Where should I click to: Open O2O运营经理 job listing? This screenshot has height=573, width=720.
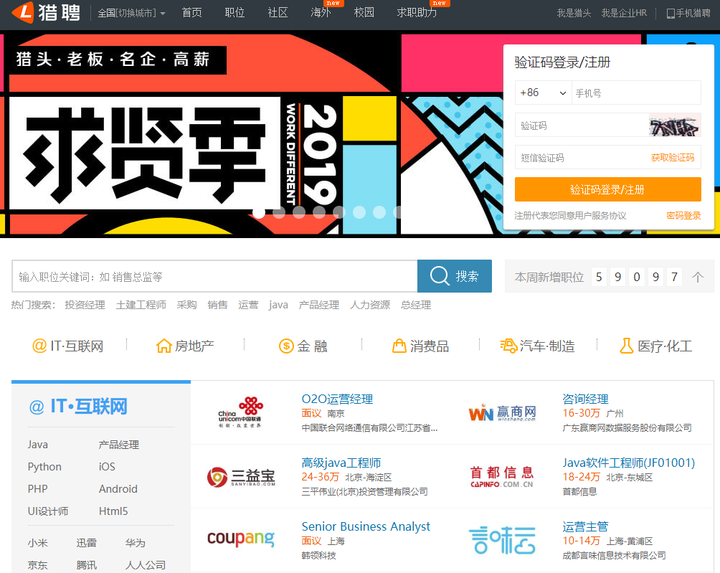[x=337, y=399]
